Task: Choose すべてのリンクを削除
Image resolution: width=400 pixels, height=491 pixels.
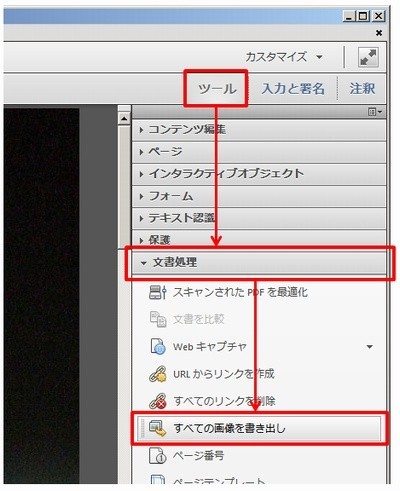Action: click(224, 401)
